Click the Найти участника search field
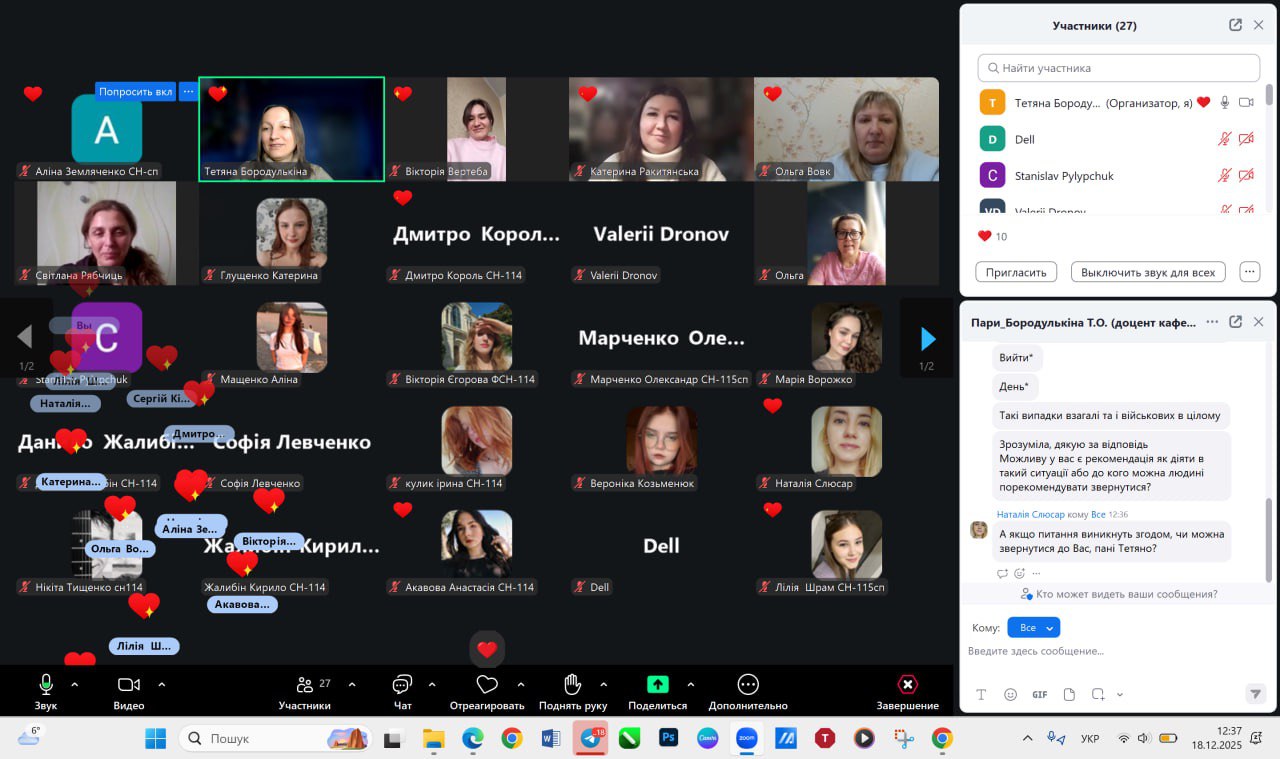Viewport: 1280px width, 759px height. 1118,68
